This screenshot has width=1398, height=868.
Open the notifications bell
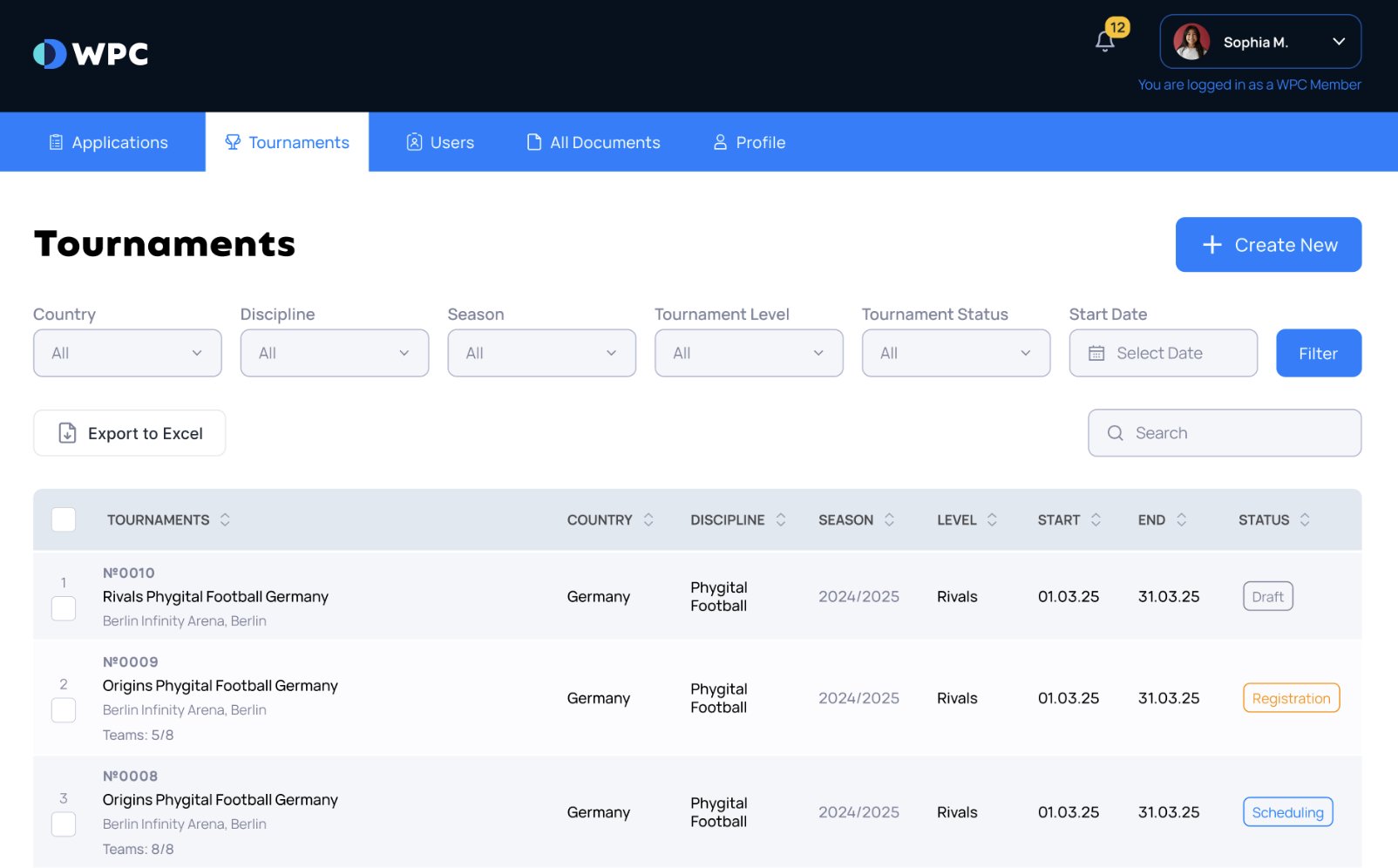(x=1104, y=42)
